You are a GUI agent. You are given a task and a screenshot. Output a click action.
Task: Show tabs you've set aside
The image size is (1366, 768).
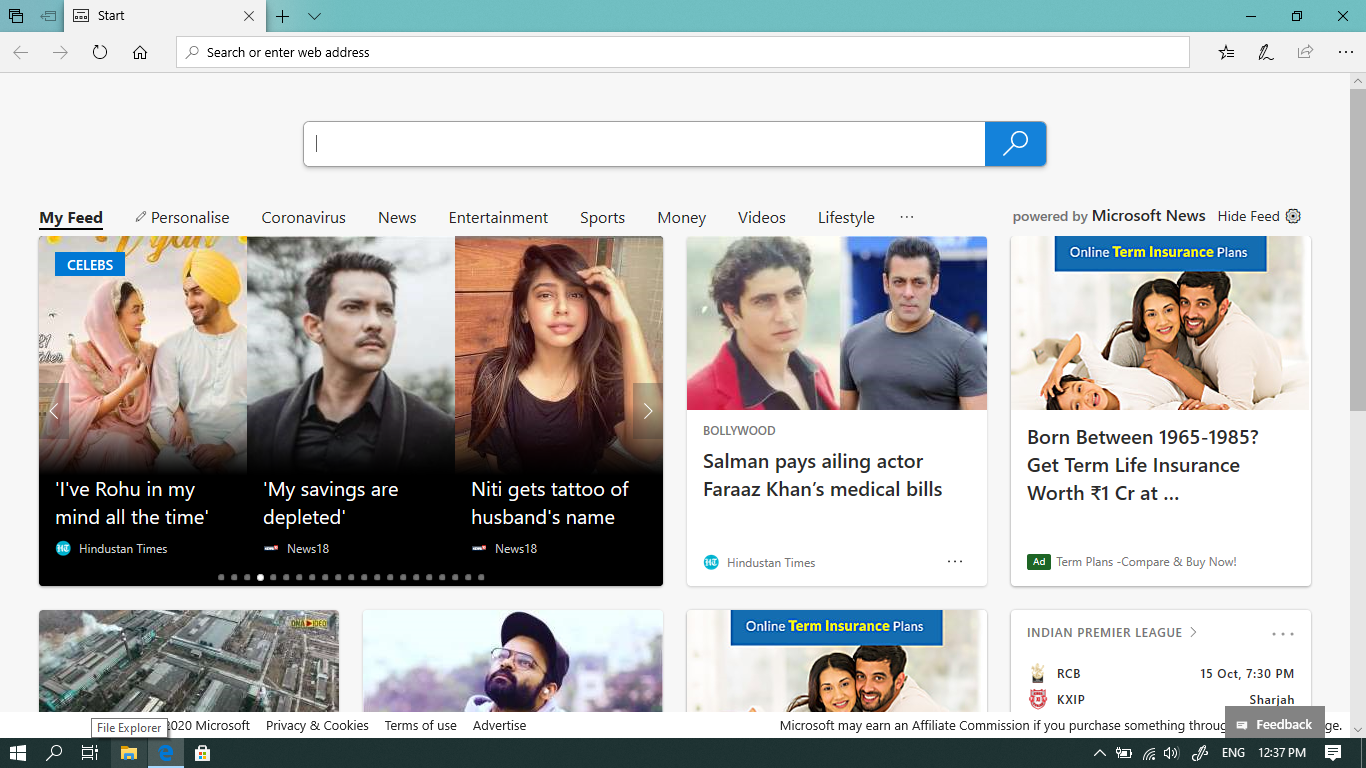click(x=16, y=16)
